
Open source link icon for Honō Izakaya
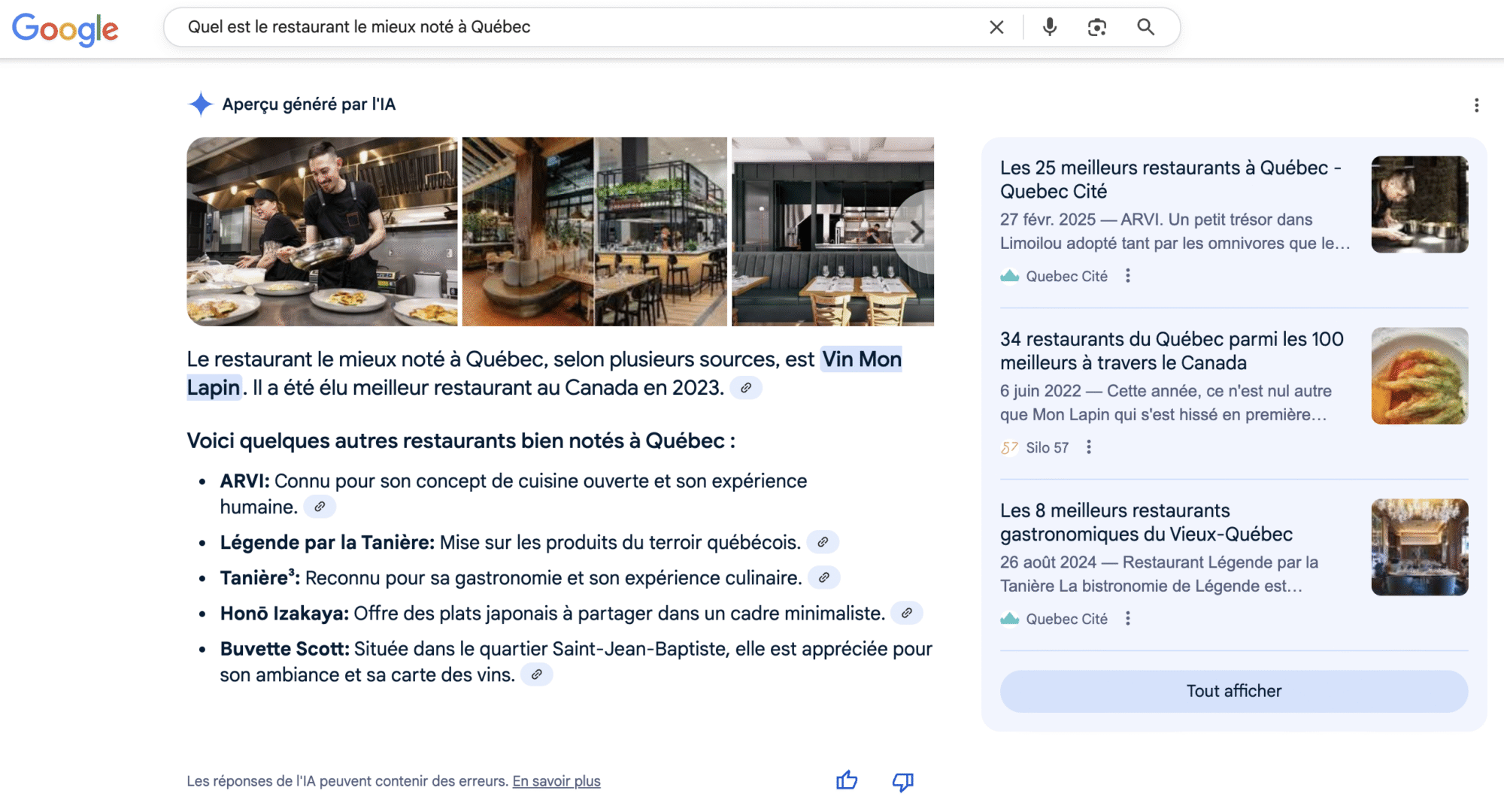[x=907, y=613]
